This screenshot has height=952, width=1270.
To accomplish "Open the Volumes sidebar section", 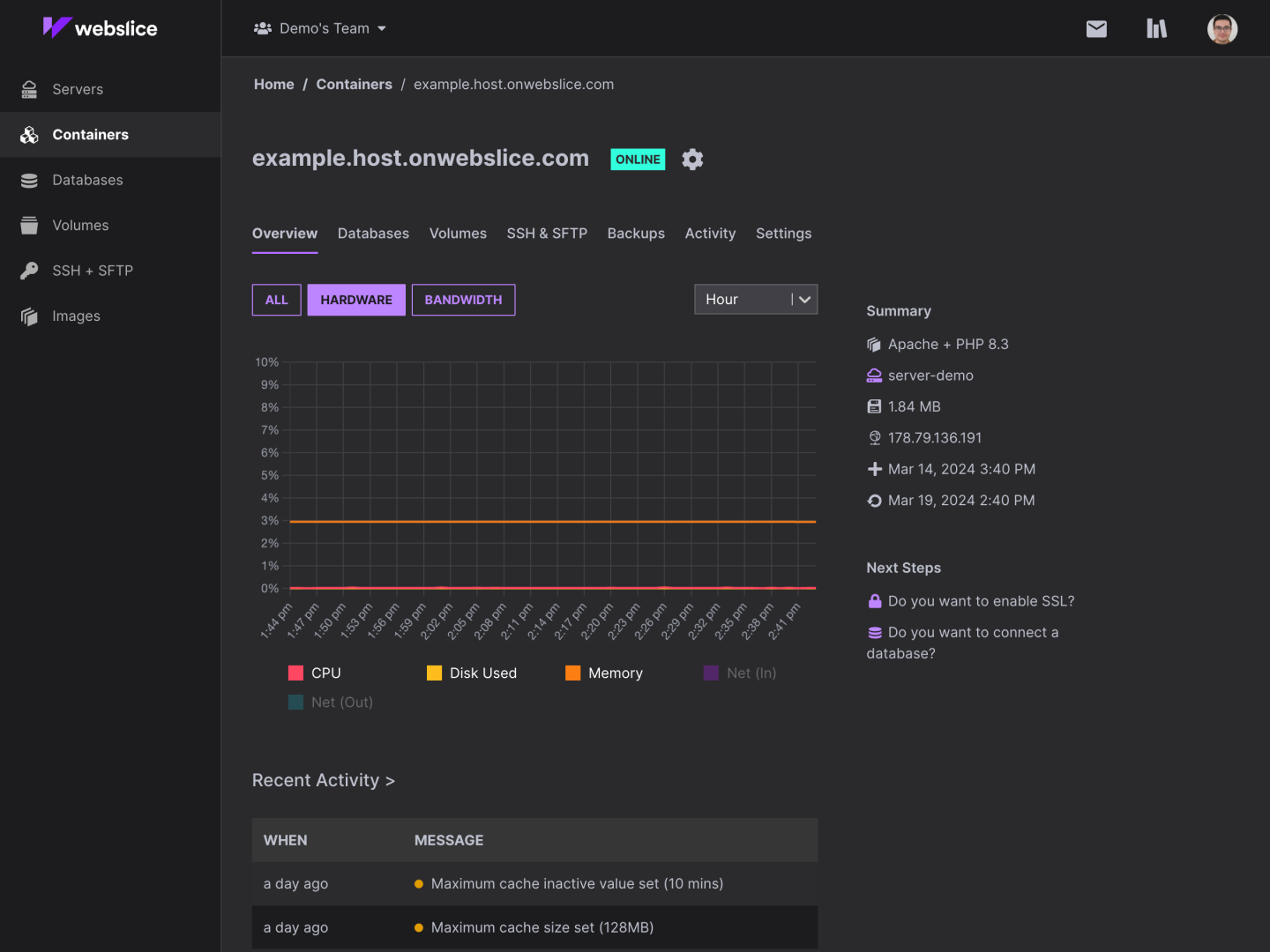I will (80, 225).
